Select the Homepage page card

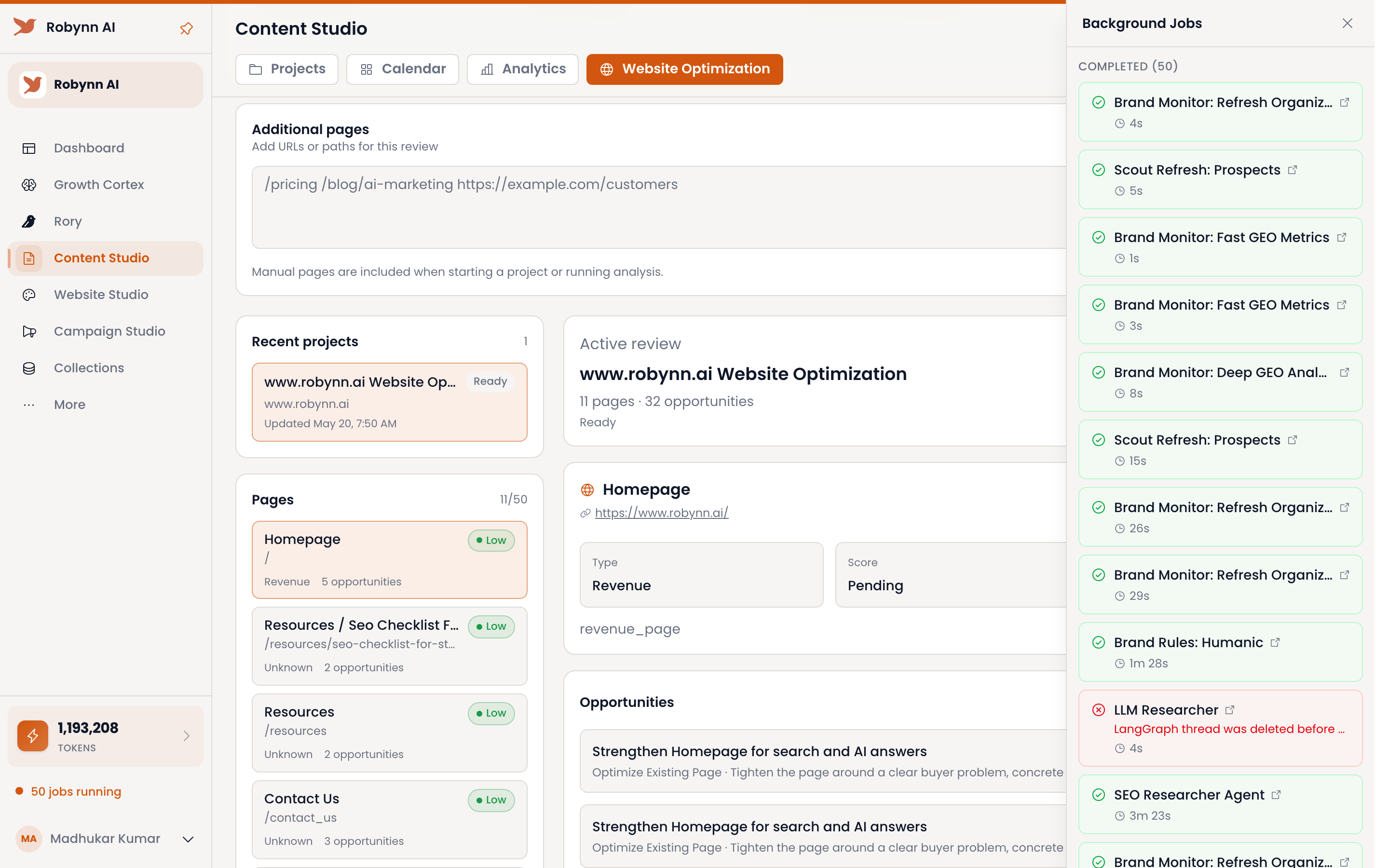coord(389,560)
